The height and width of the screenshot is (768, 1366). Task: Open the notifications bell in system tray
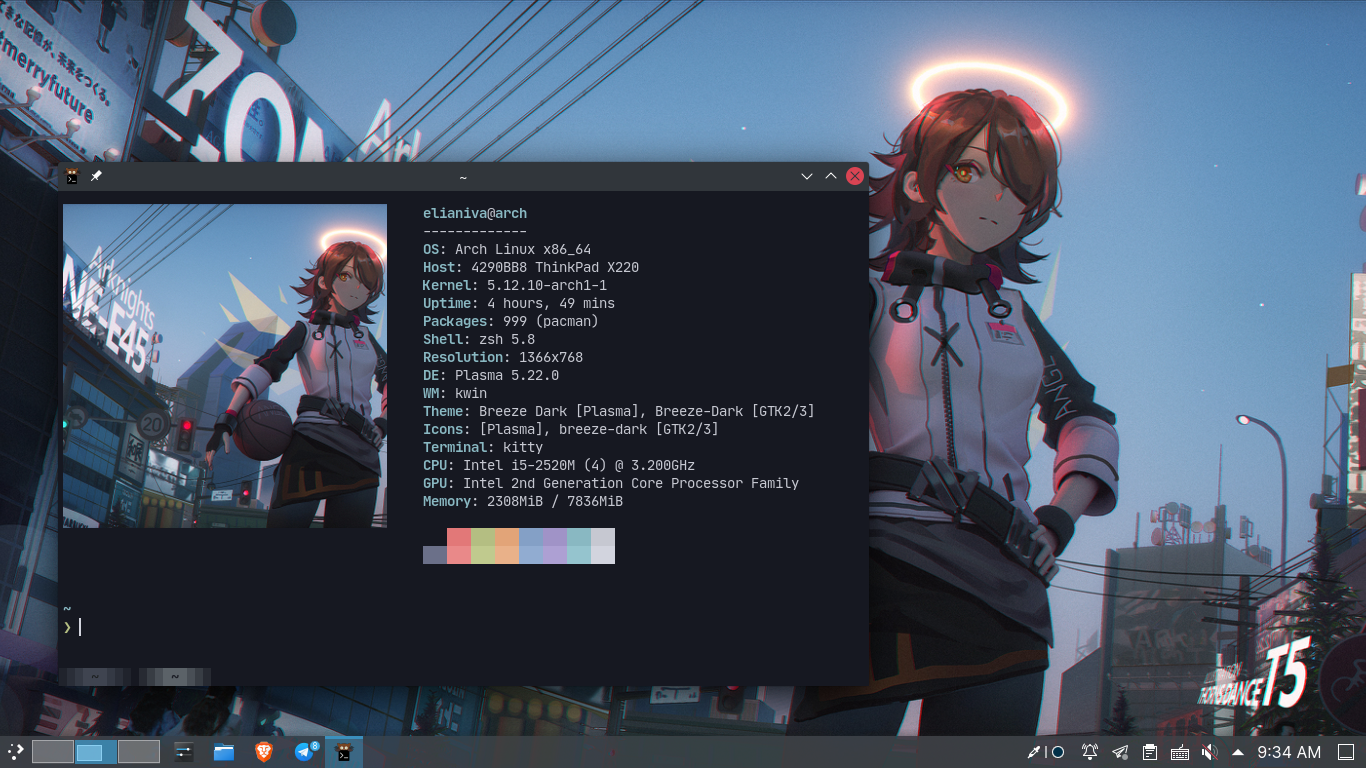click(x=1089, y=752)
